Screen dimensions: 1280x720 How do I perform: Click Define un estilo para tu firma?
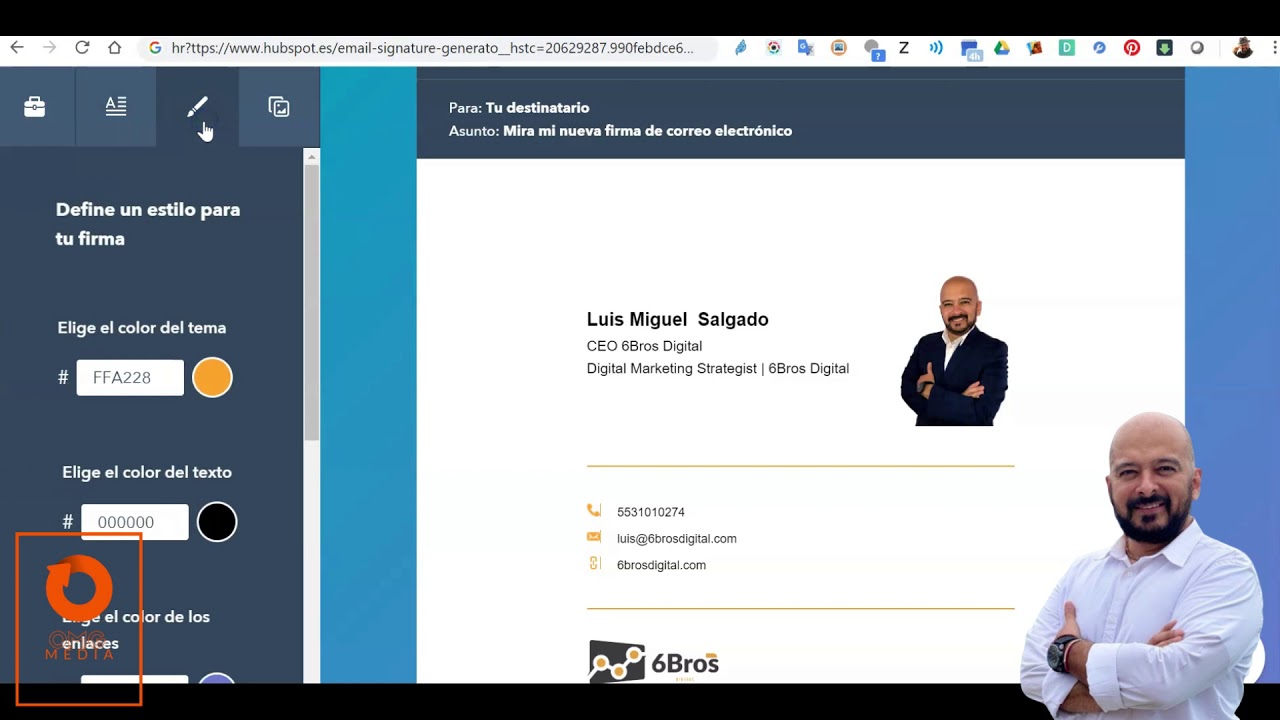148,224
